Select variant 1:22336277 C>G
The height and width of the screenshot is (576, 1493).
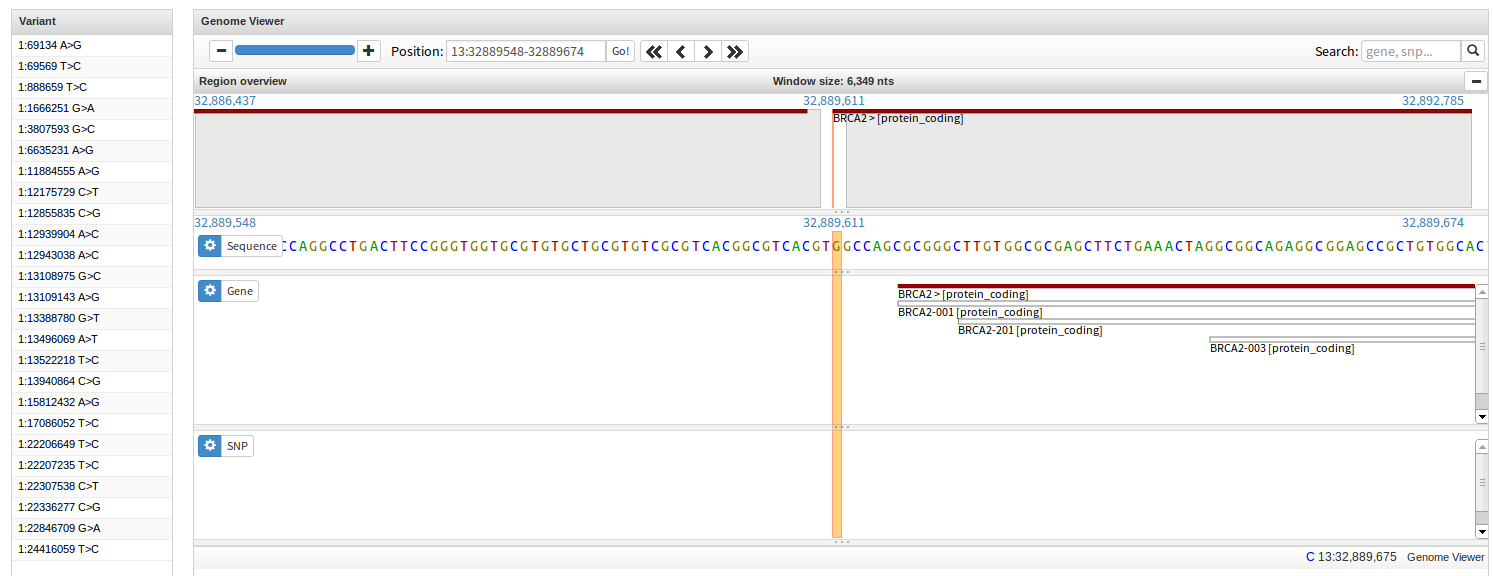[x=92, y=507]
